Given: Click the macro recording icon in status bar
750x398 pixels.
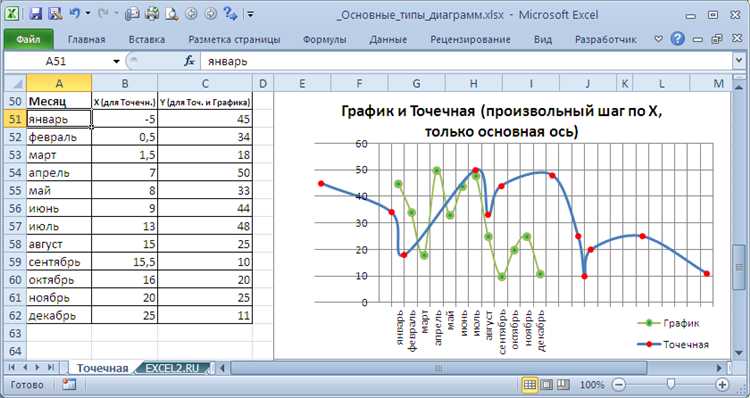Looking at the screenshot, I should [x=70, y=384].
